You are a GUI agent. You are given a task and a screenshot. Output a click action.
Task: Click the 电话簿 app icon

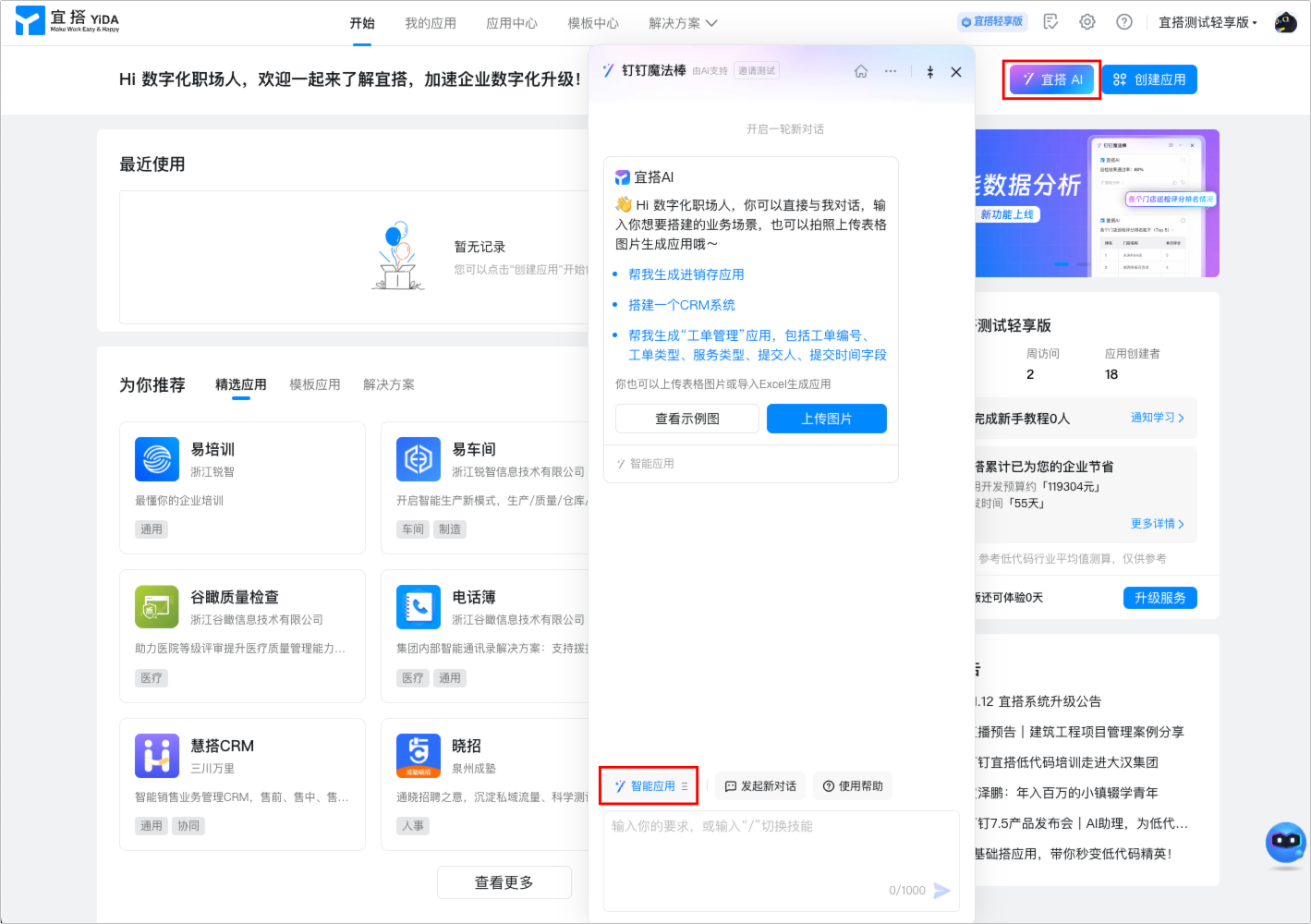(x=419, y=607)
